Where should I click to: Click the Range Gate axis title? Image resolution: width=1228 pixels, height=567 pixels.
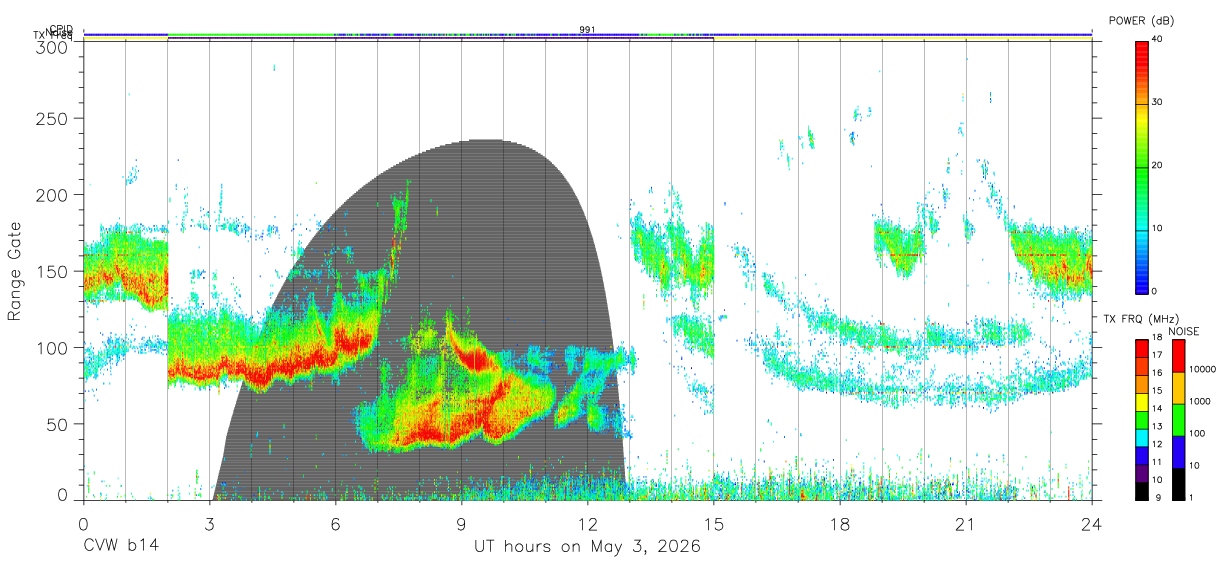point(15,271)
